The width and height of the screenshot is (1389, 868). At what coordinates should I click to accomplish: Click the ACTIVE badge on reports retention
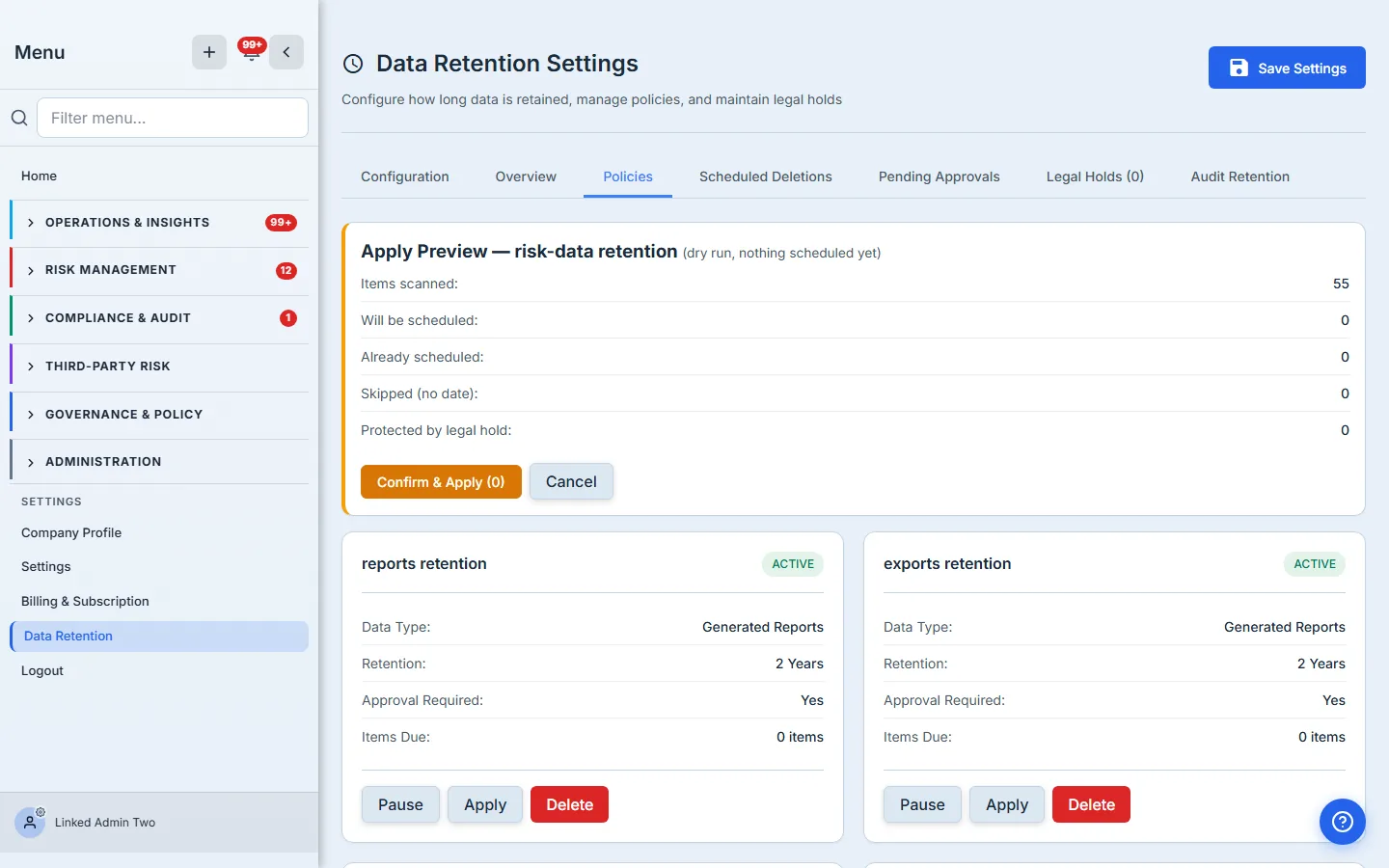[793, 564]
